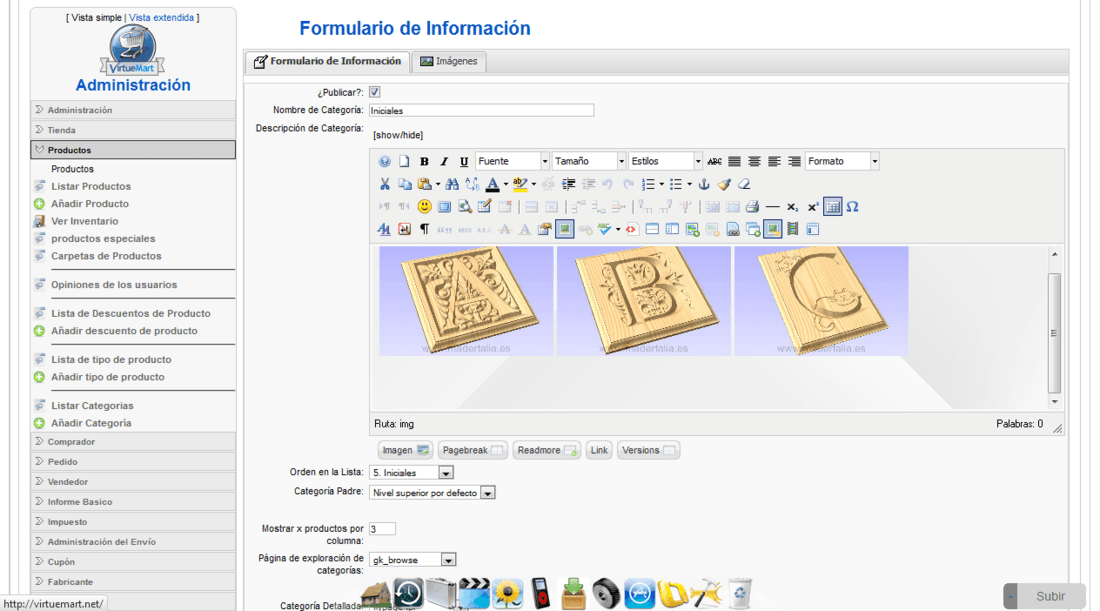1100x611 pixels.
Task: Justify text with the full-align button
Action: (735, 161)
